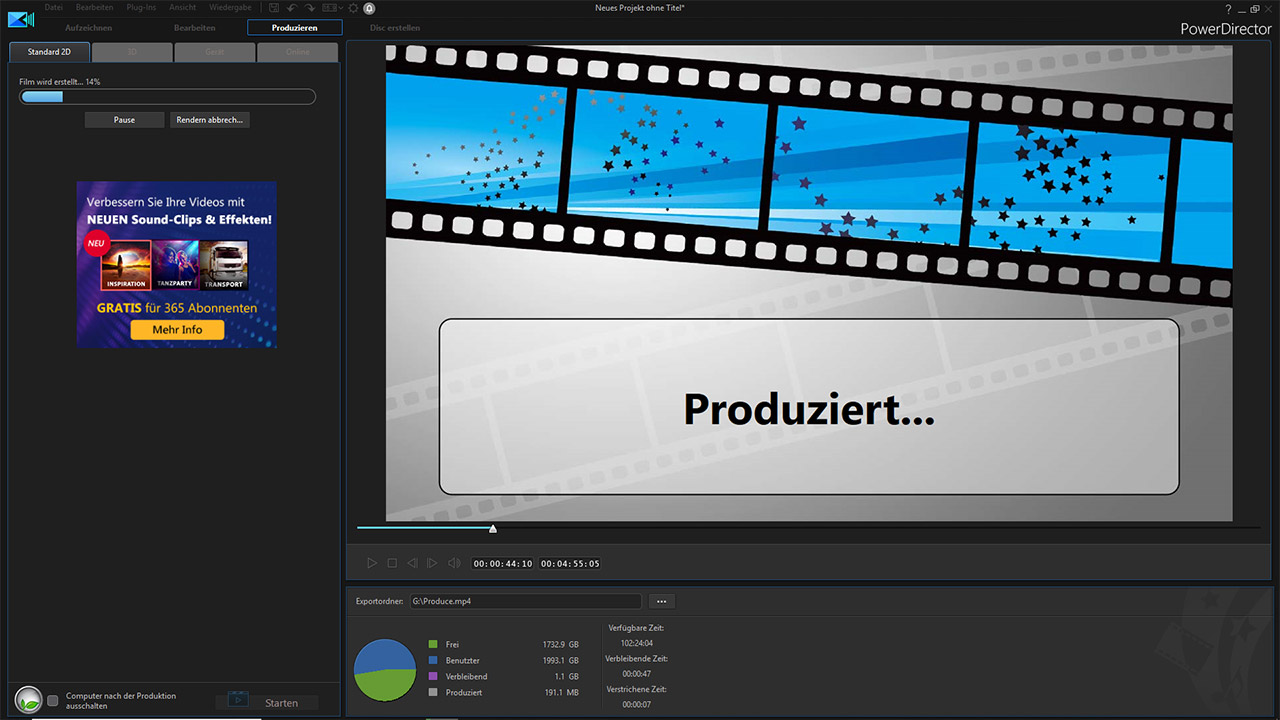
Task: Open the settings gear icon
Action: pyautogui.click(x=353, y=8)
